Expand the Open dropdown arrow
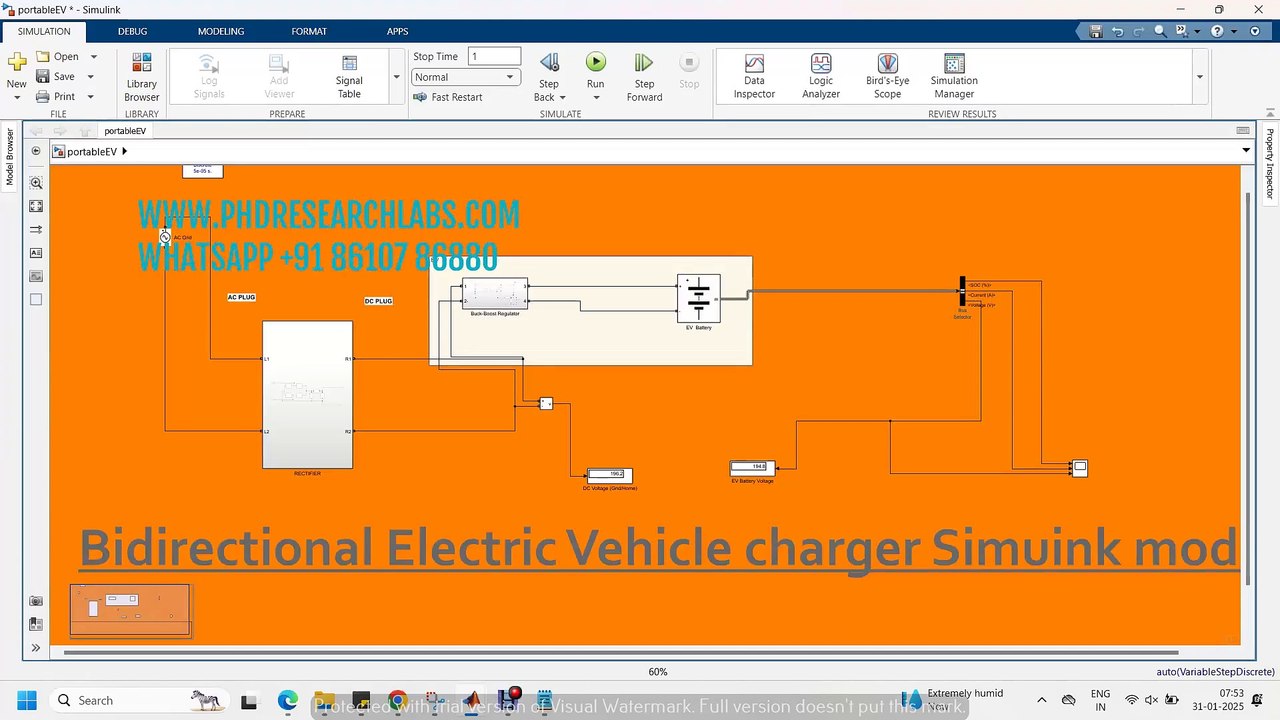Viewport: 1280px width, 720px height. (94, 57)
